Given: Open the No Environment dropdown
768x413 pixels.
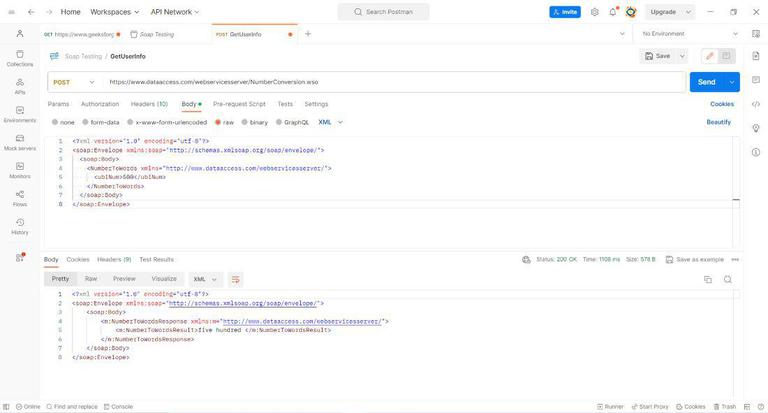Looking at the screenshot, I should 690,34.
